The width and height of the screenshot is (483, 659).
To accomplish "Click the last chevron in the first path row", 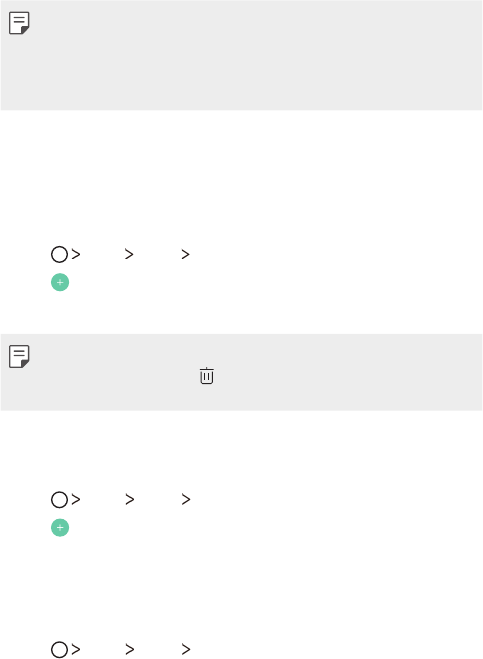I will 185,254.
